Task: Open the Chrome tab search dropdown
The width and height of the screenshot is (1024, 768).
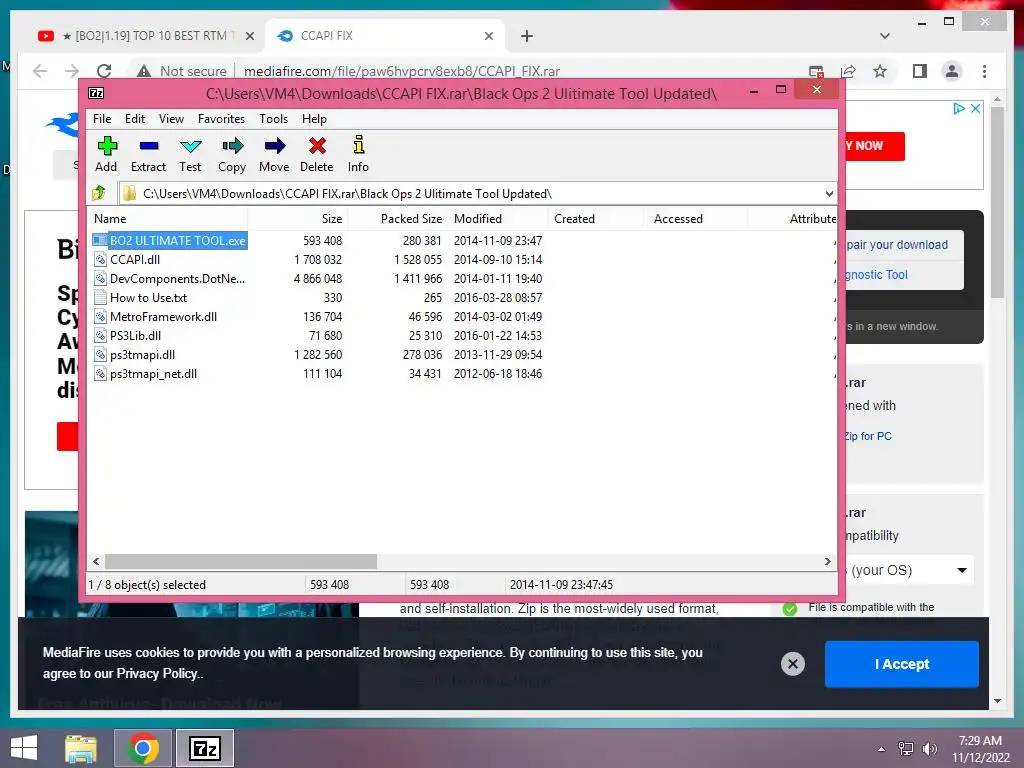Action: tap(885, 36)
